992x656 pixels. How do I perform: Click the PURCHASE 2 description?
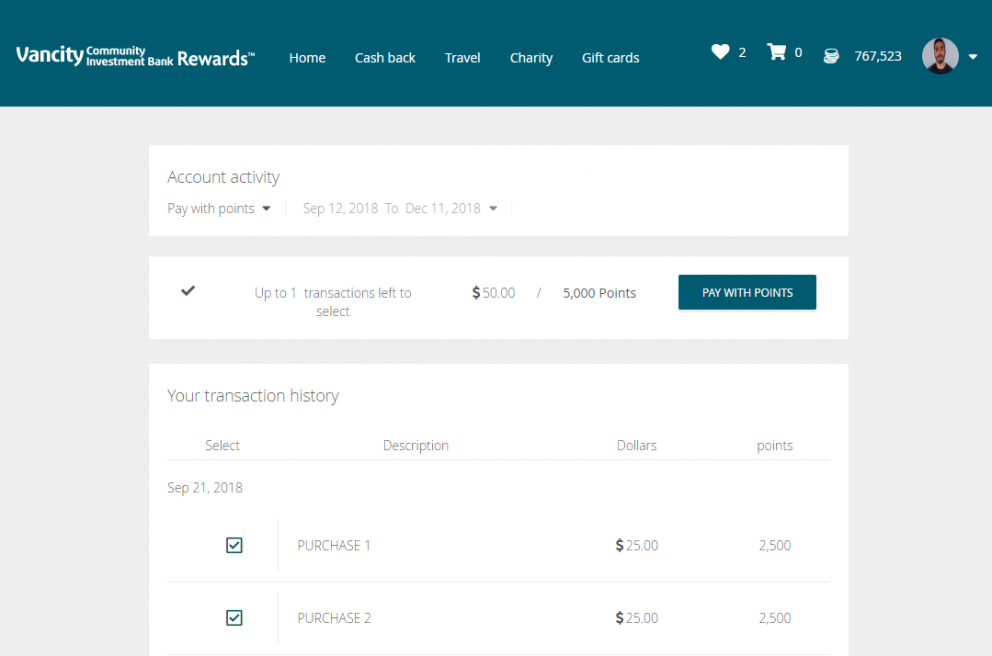tap(334, 618)
